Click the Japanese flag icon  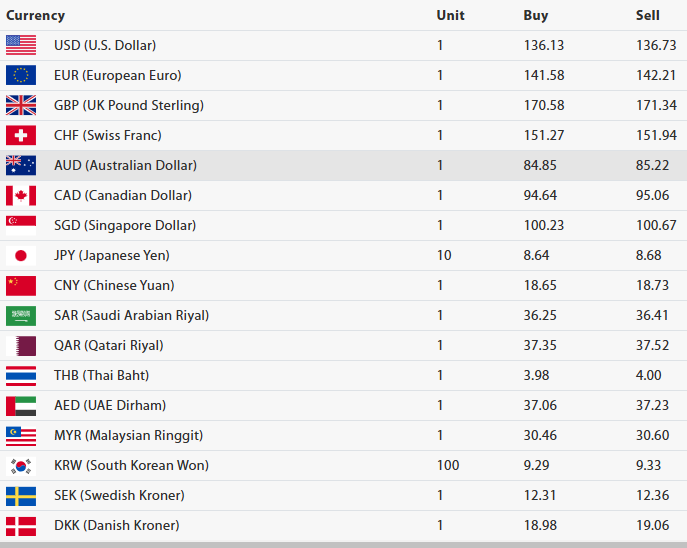pyautogui.click(x=21, y=255)
